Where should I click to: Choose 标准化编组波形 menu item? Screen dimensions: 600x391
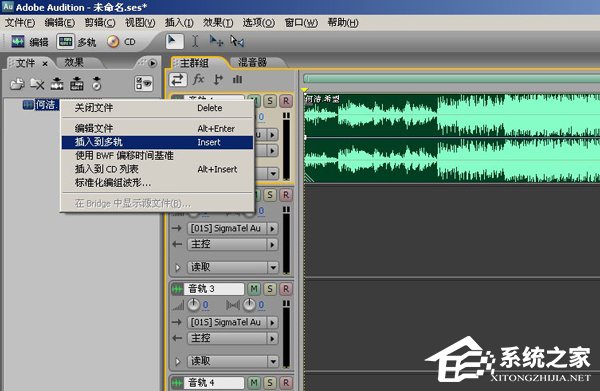coord(157,183)
